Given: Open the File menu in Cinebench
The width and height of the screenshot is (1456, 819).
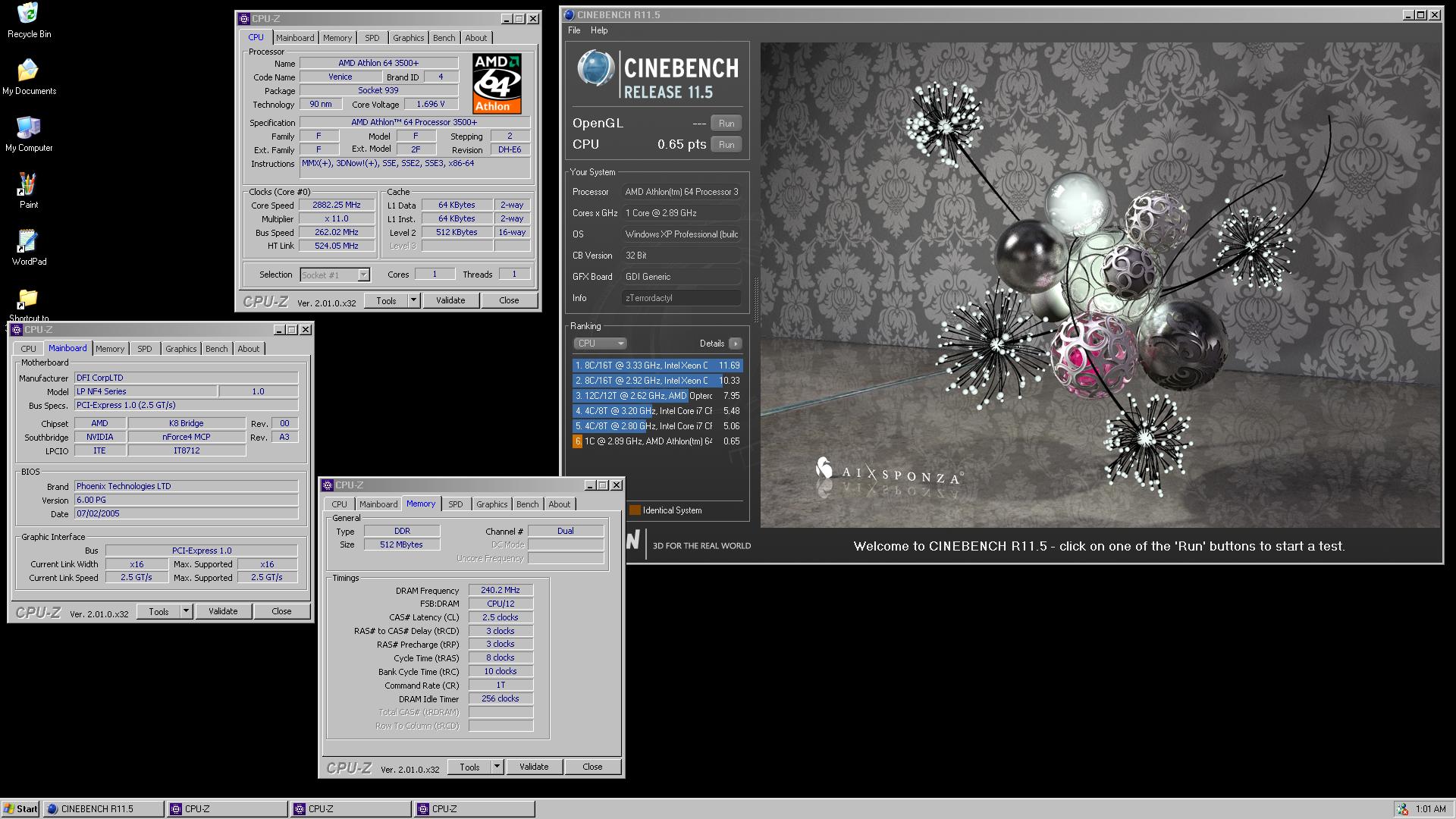Looking at the screenshot, I should click(574, 30).
